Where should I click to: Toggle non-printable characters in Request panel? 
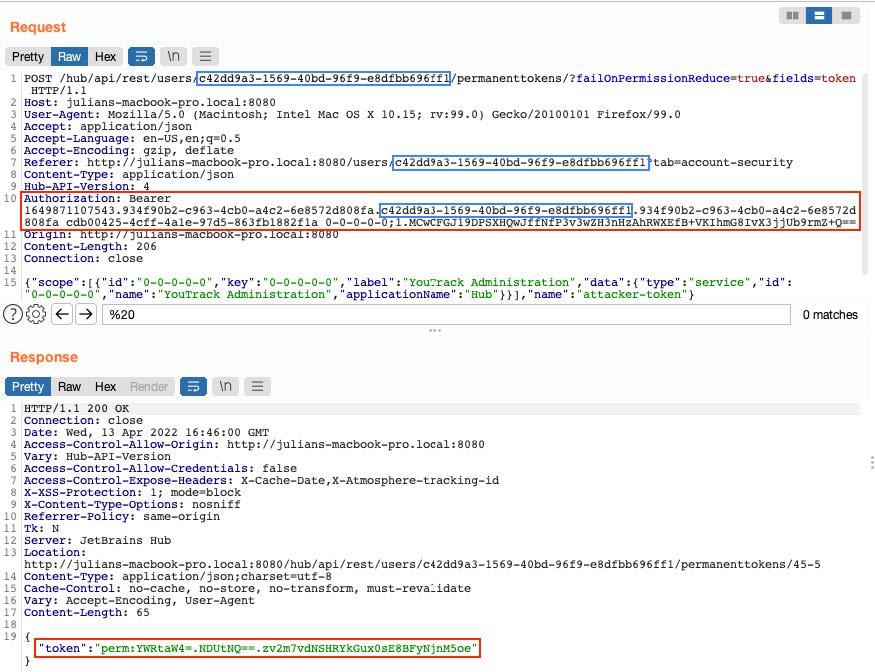pos(174,56)
